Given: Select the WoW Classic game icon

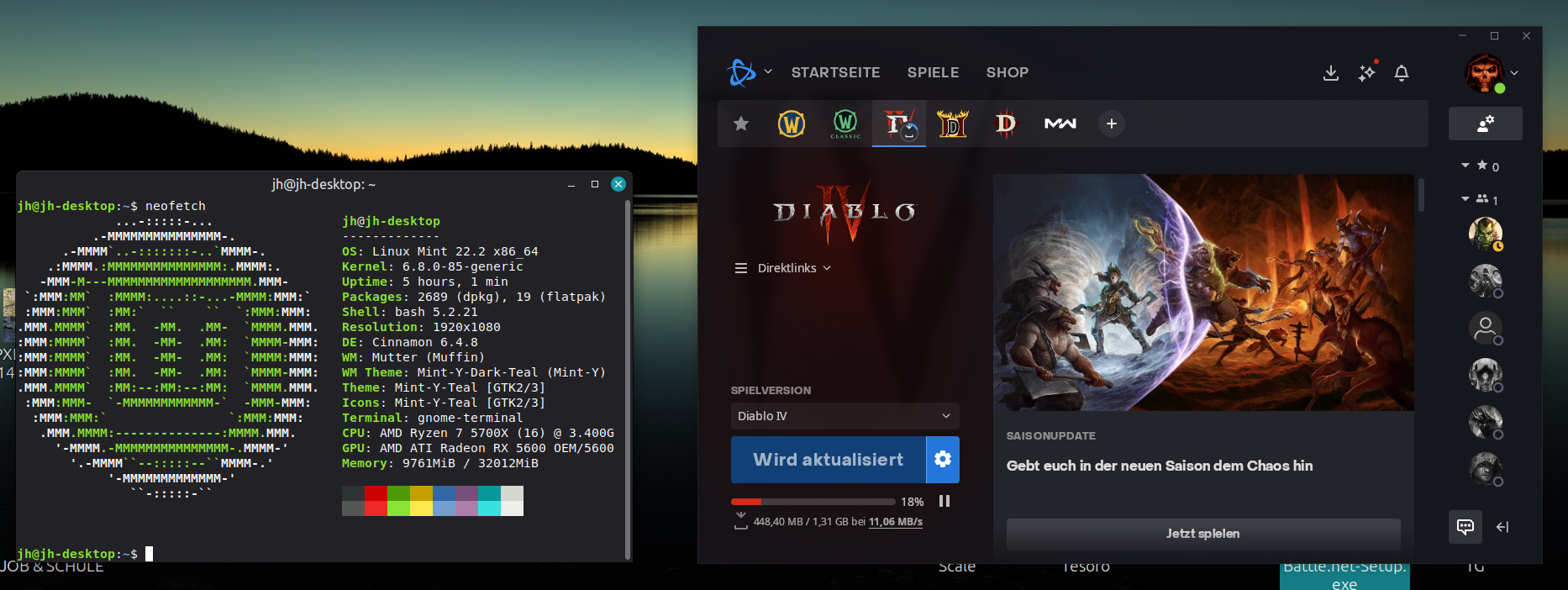Looking at the screenshot, I should click(845, 124).
